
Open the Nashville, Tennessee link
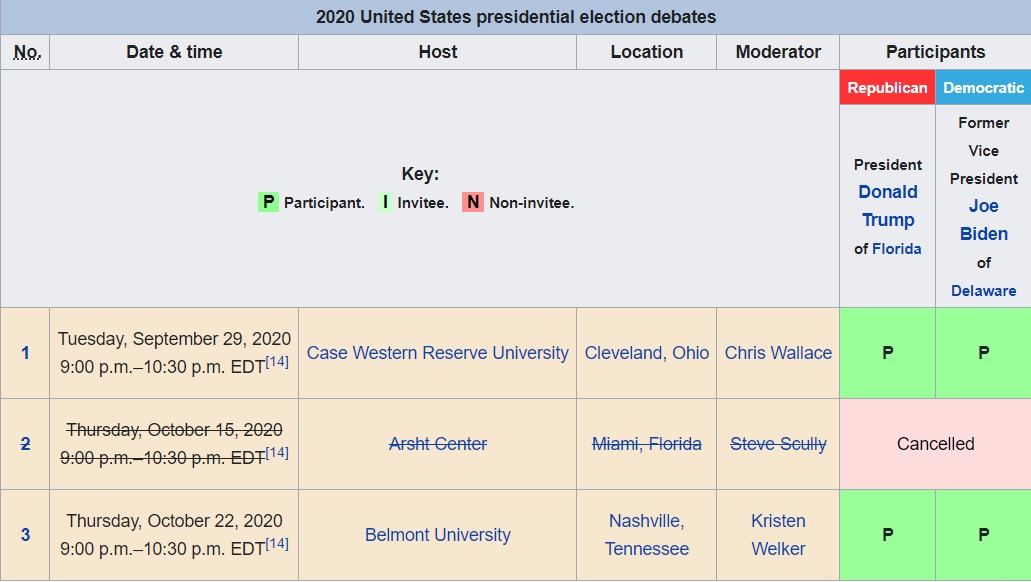pos(647,535)
